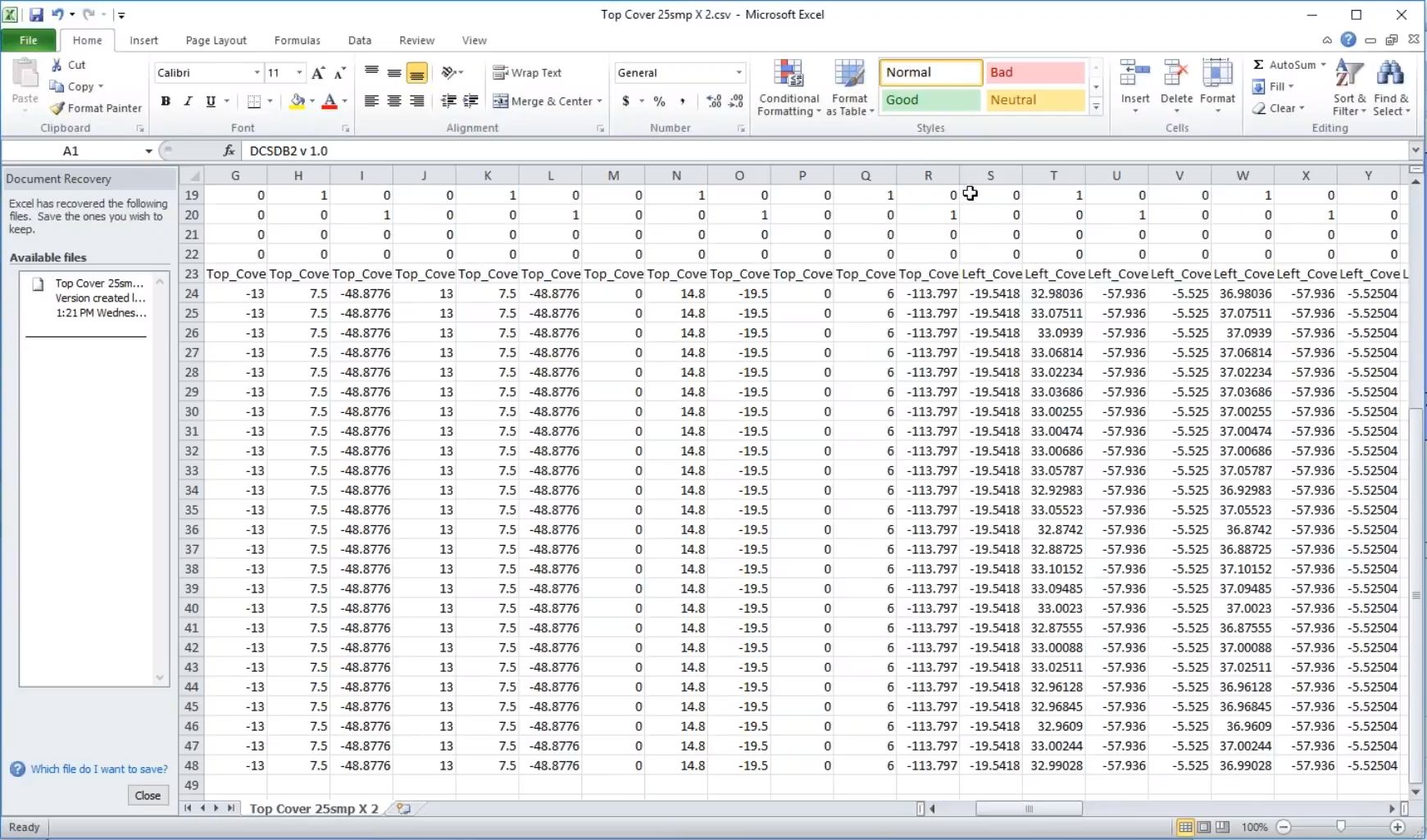Toggle Italic formatting
This screenshot has height=840, width=1427.
[188, 101]
